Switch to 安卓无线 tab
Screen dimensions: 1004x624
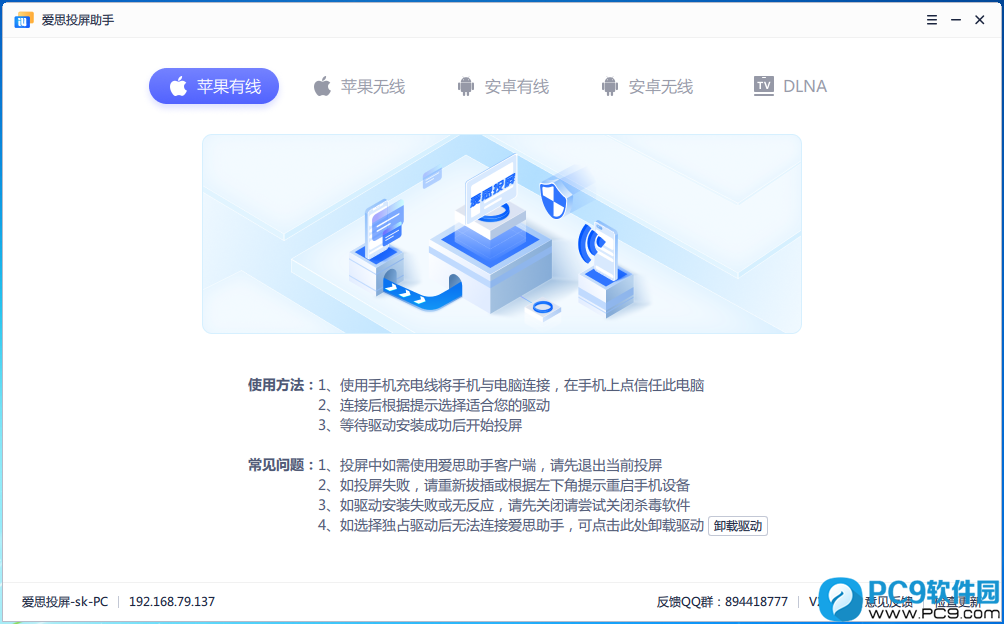pyautogui.click(x=647, y=86)
